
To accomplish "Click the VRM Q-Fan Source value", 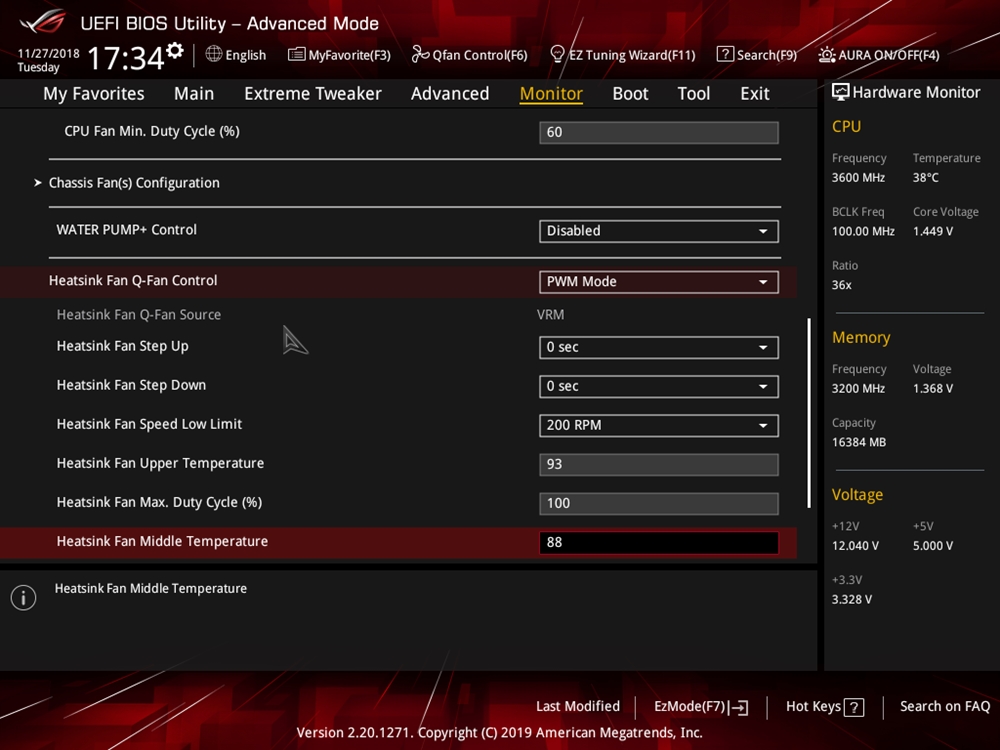I will 550,314.
